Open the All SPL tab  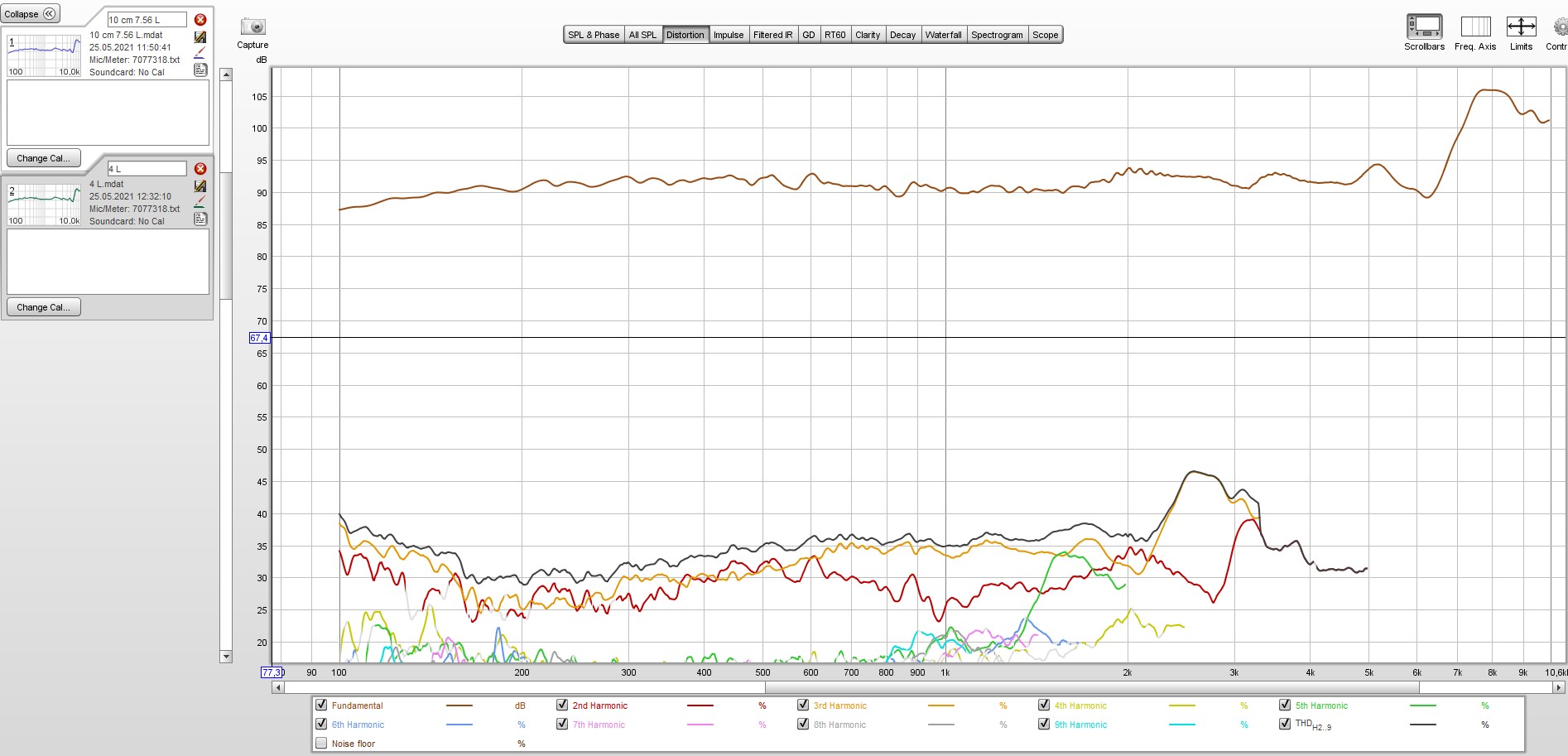pyautogui.click(x=642, y=35)
